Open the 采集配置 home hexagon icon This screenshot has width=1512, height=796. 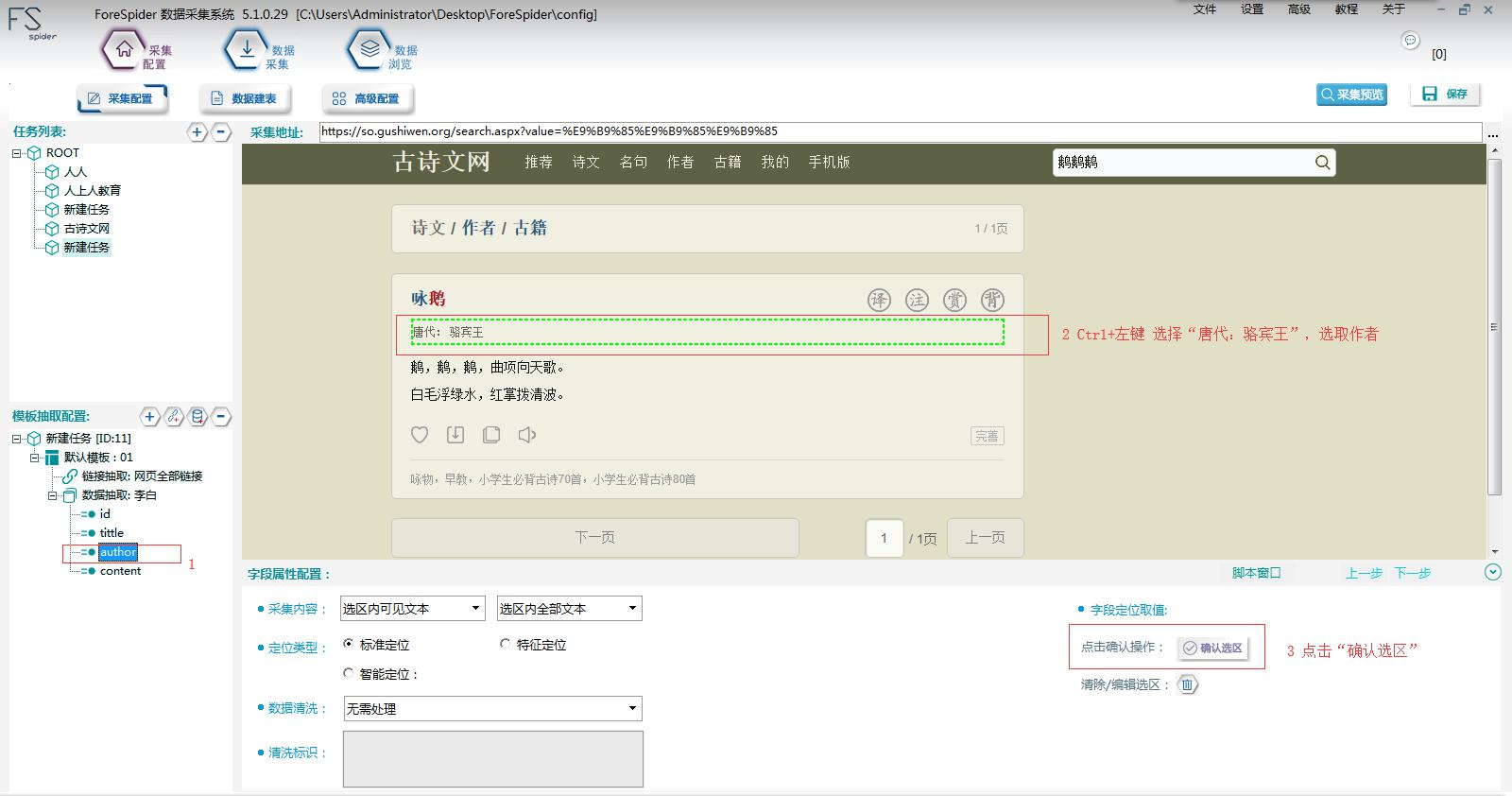(124, 50)
